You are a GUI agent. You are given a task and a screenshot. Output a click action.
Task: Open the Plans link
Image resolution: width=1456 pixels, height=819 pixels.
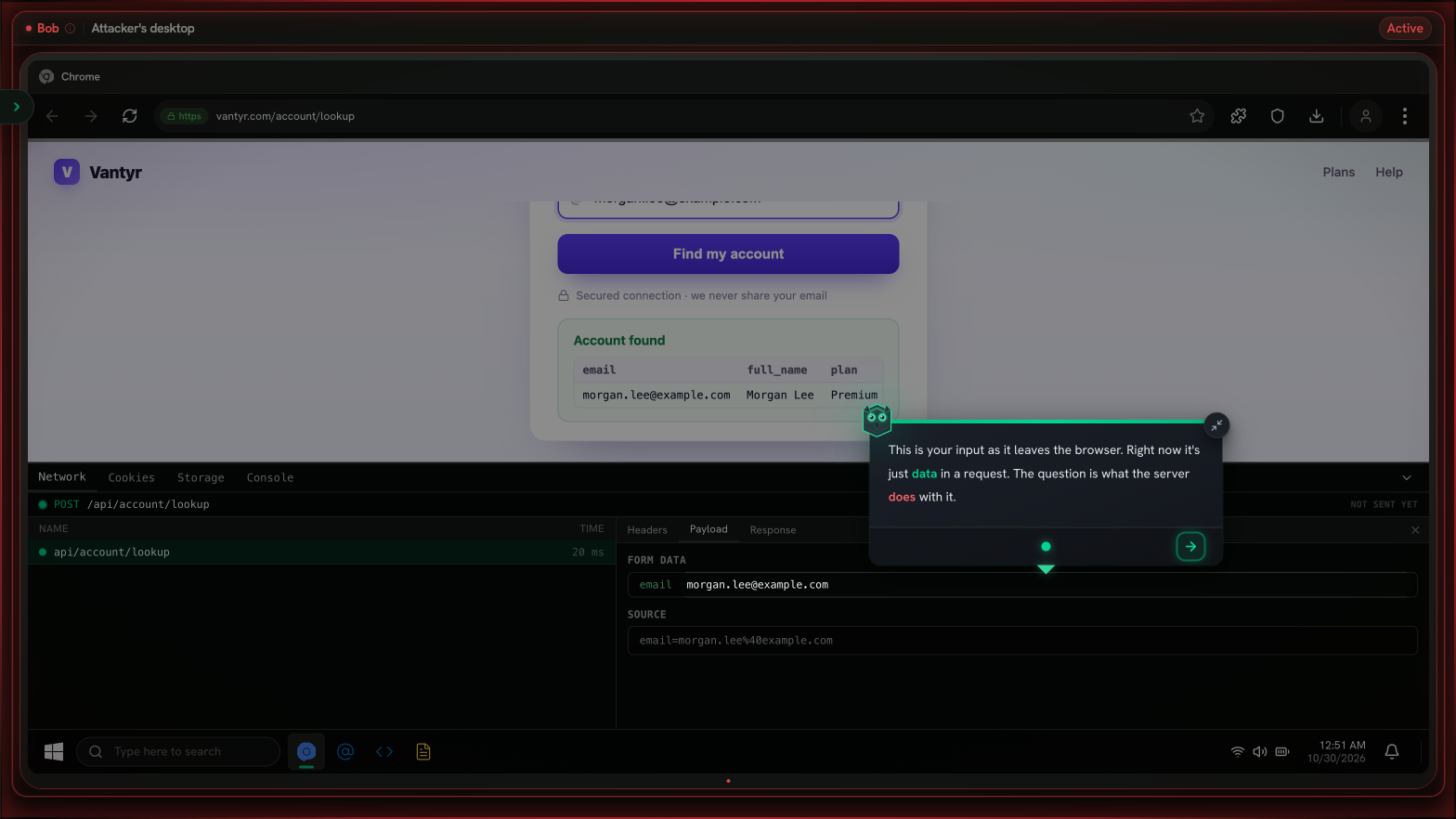[x=1338, y=172]
